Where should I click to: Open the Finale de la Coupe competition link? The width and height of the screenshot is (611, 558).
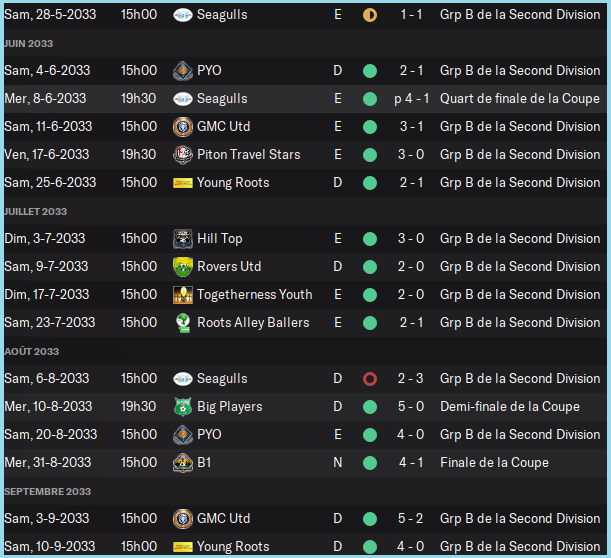pos(494,463)
